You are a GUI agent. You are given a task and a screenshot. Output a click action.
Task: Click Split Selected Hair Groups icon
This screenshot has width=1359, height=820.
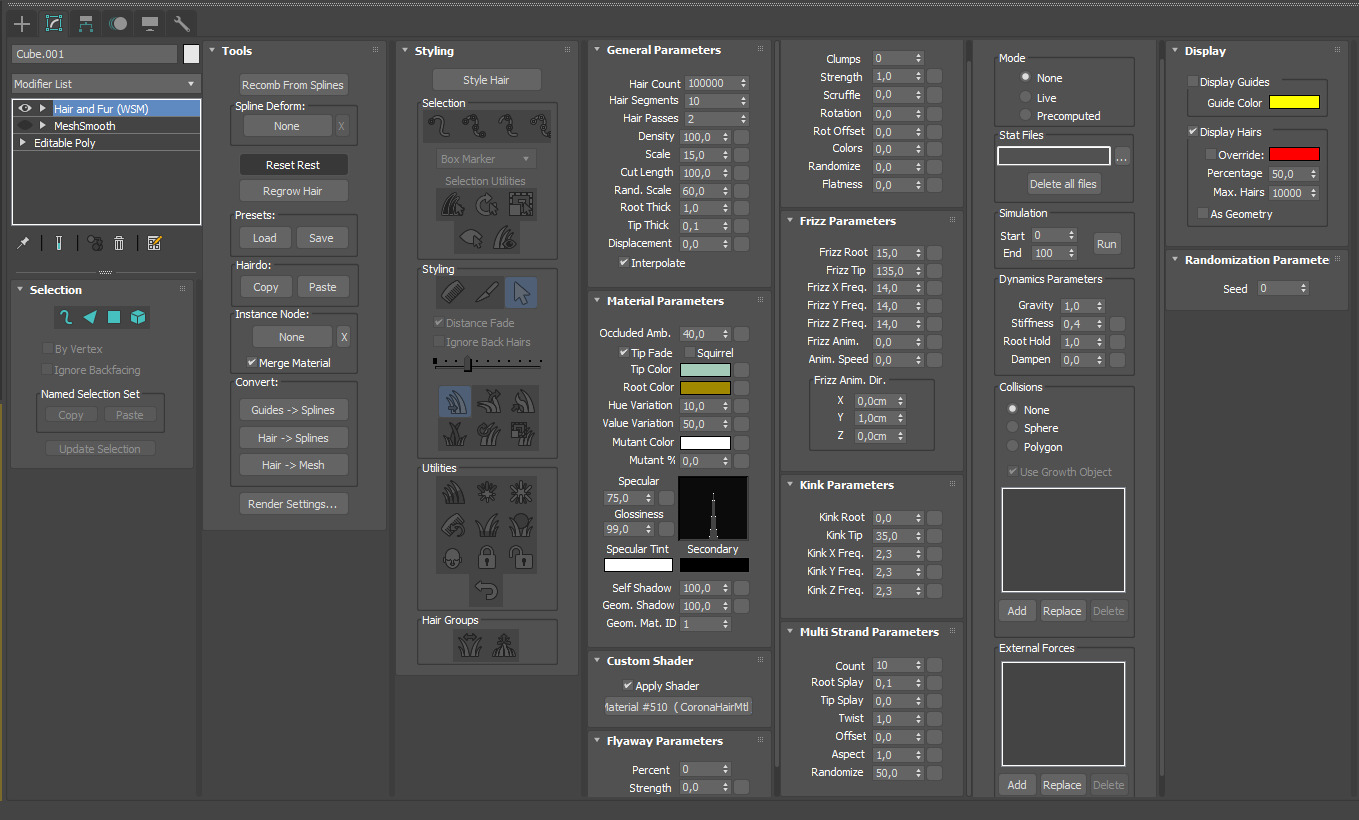coord(470,646)
